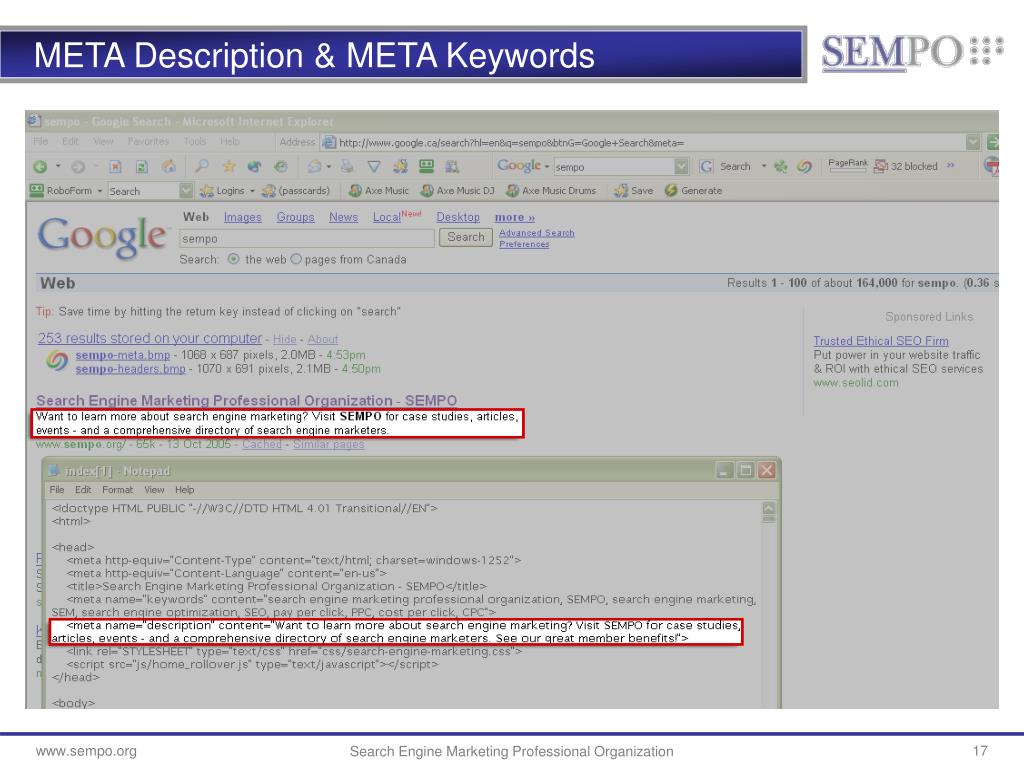Open Preferences link

click(x=524, y=244)
